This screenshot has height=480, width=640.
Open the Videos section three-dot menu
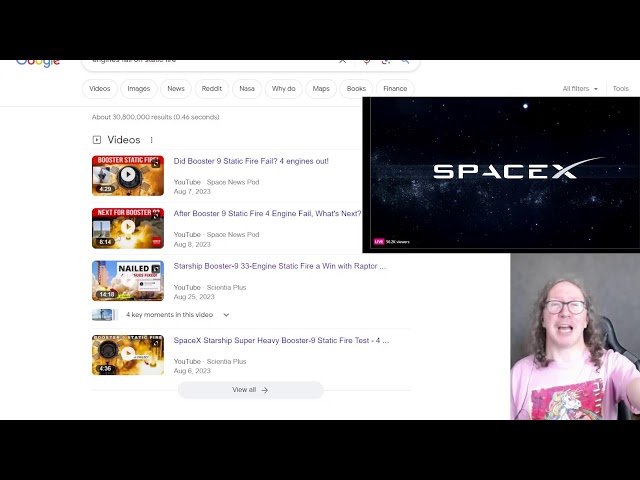(x=151, y=140)
